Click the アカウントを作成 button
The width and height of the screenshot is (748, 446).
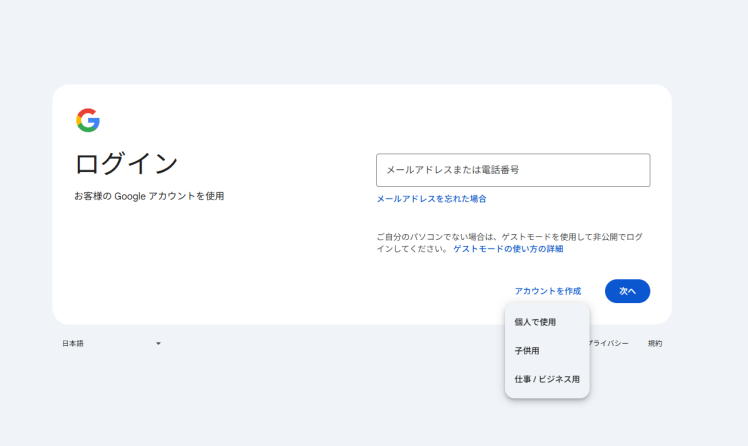pyautogui.click(x=548, y=291)
